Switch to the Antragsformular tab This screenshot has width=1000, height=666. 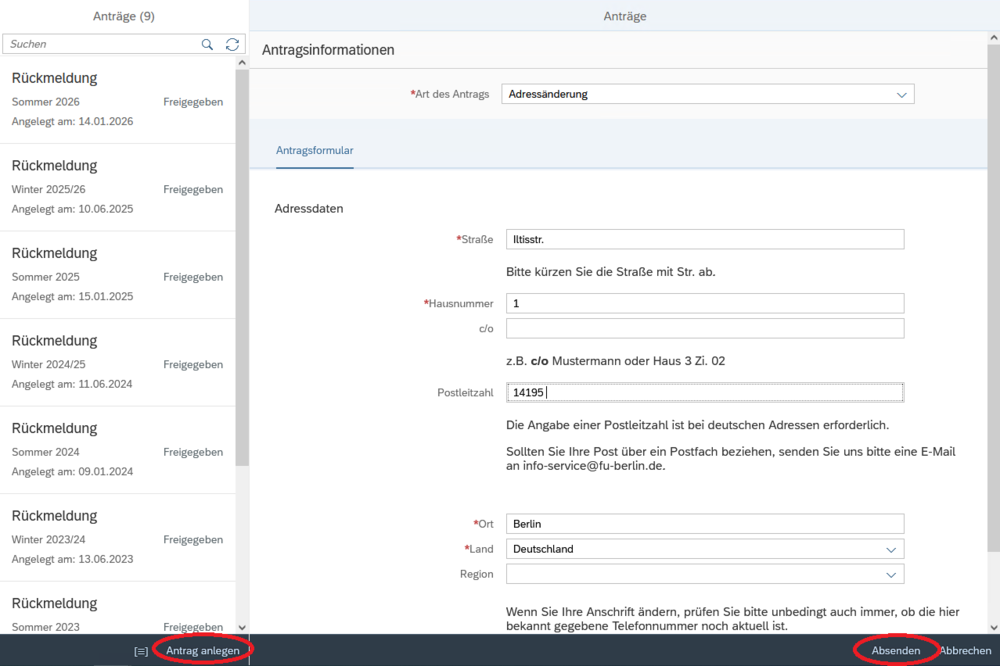[314, 151]
